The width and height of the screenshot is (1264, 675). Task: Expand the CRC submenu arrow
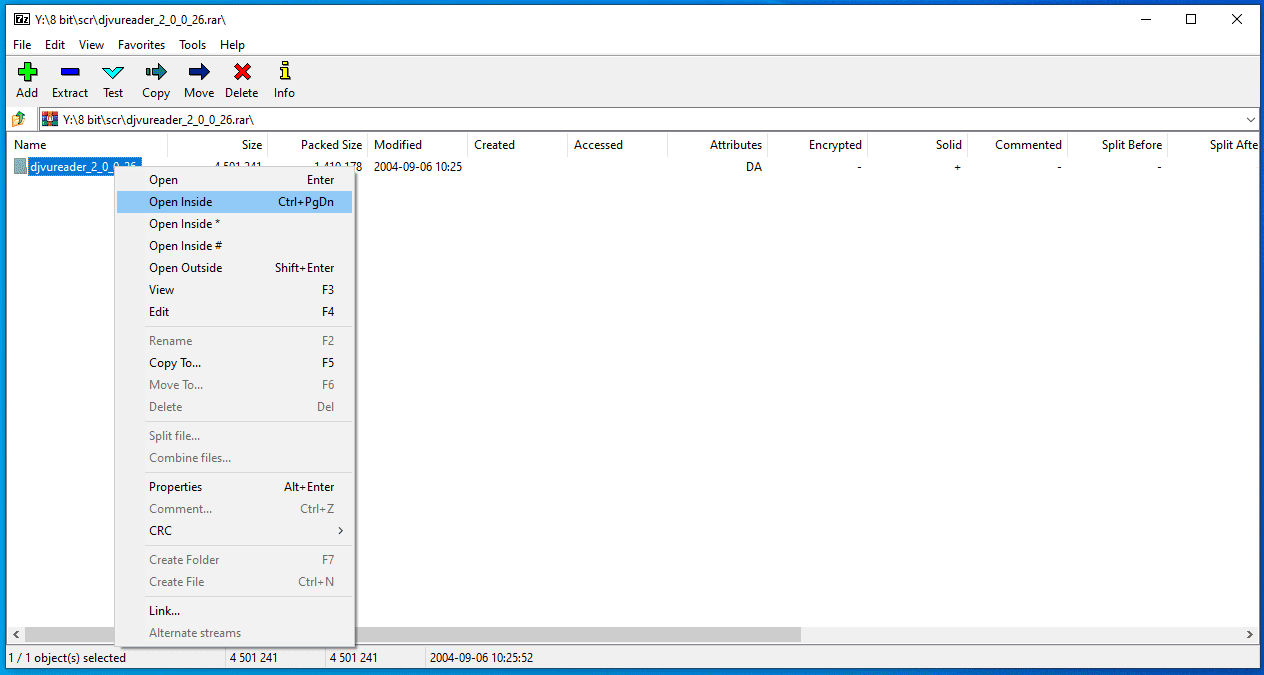coord(341,531)
